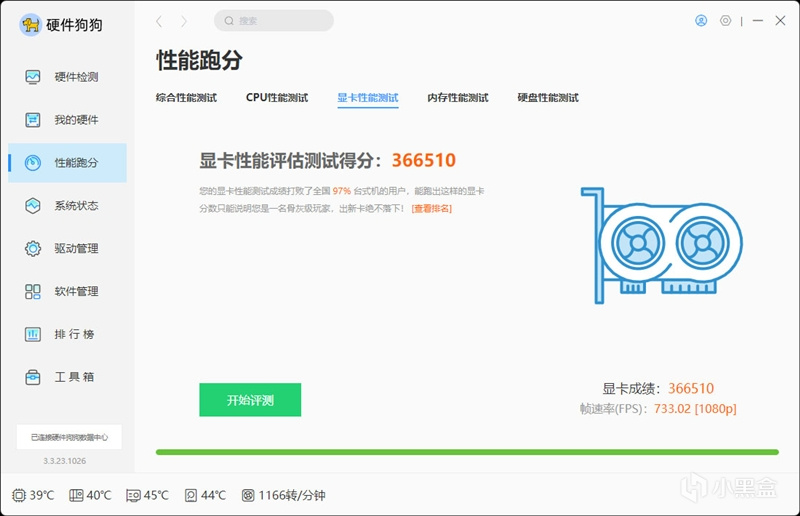Click the 性能跑分 gauge icon

(33, 163)
